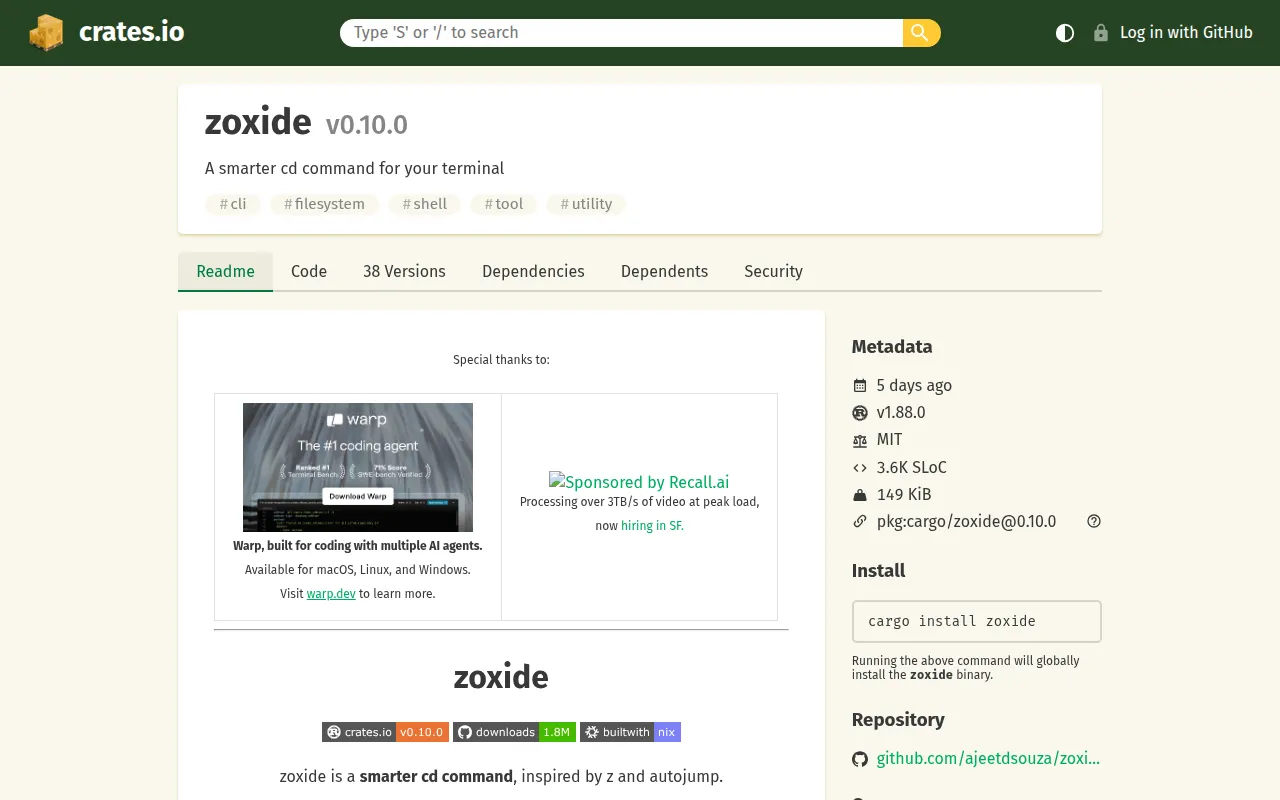Open the github.com/ajeetdsouza repository link
Viewport: 1280px width, 800px height.
tap(988, 759)
